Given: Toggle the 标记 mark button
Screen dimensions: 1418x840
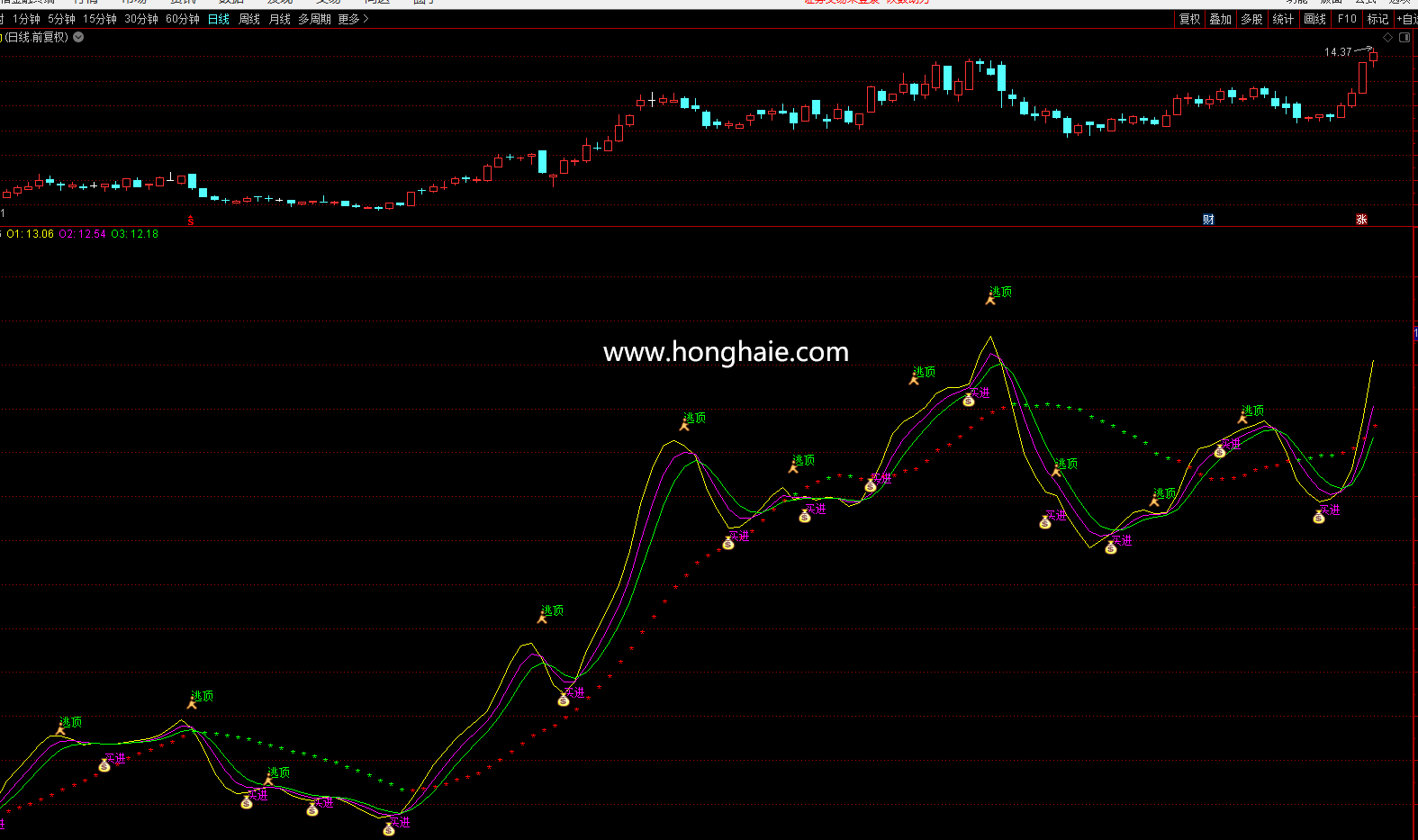Looking at the screenshot, I should point(1377,19).
